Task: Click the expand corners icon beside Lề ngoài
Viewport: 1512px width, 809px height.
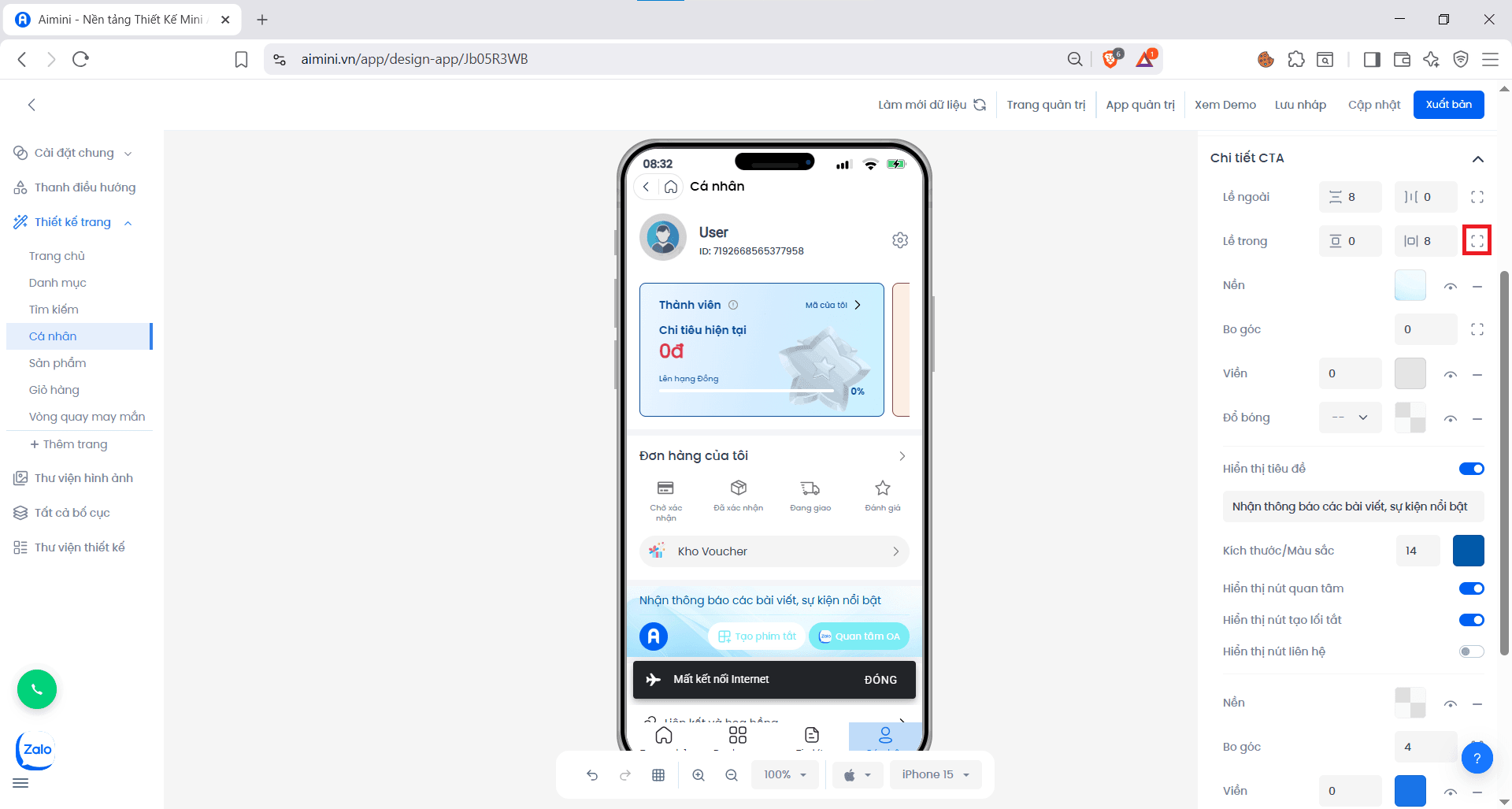Action: pyautogui.click(x=1478, y=197)
